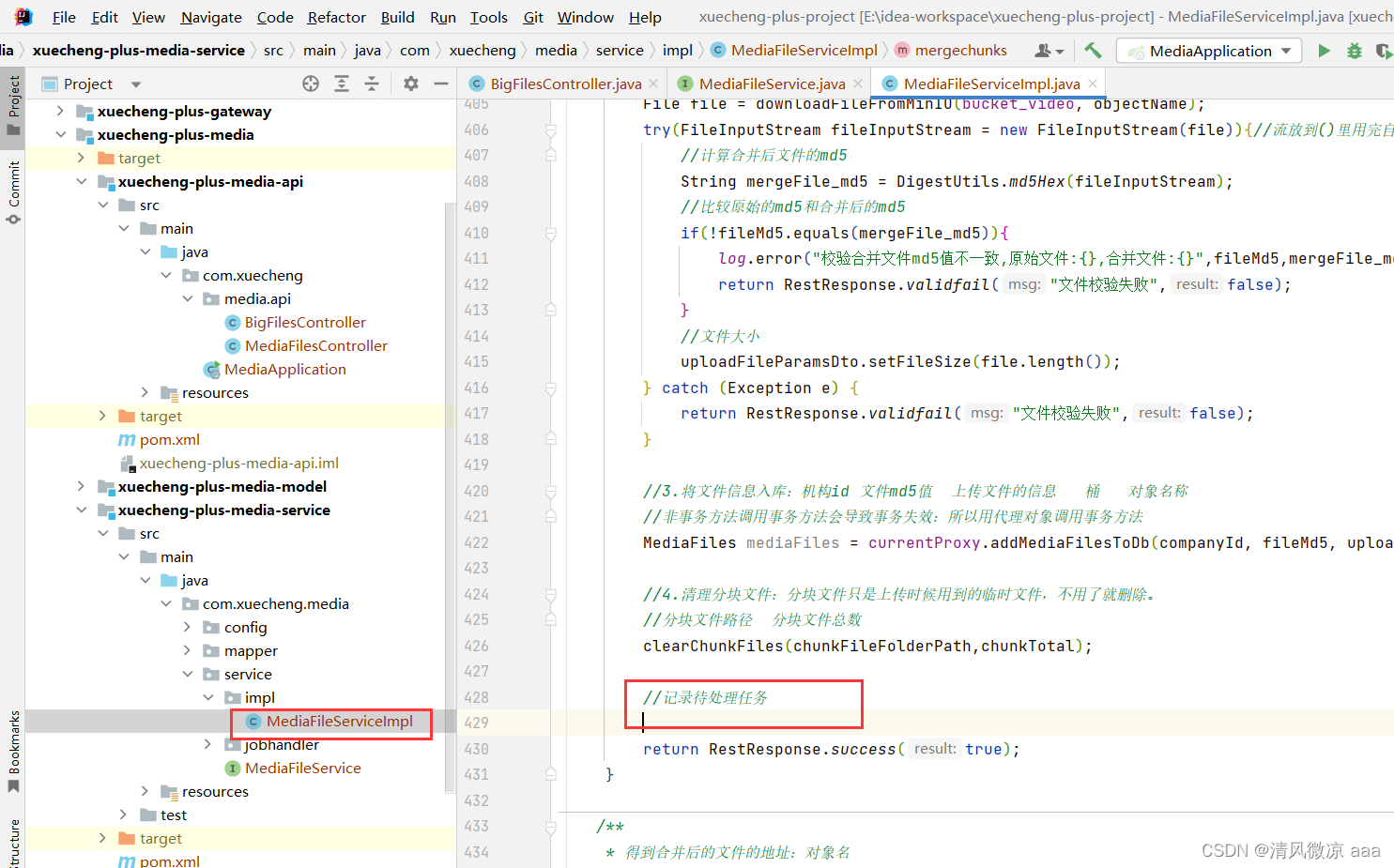This screenshot has width=1394, height=868.
Task: Collapse the impl package
Action: pos(208,697)
